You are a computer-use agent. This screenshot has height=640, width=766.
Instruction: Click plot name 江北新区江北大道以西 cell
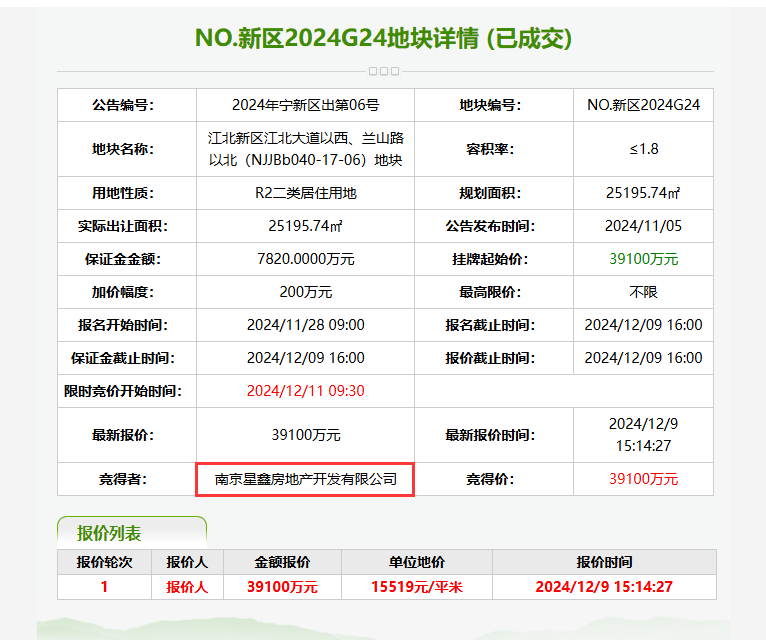pyautogui.click(x=305, y=149)
